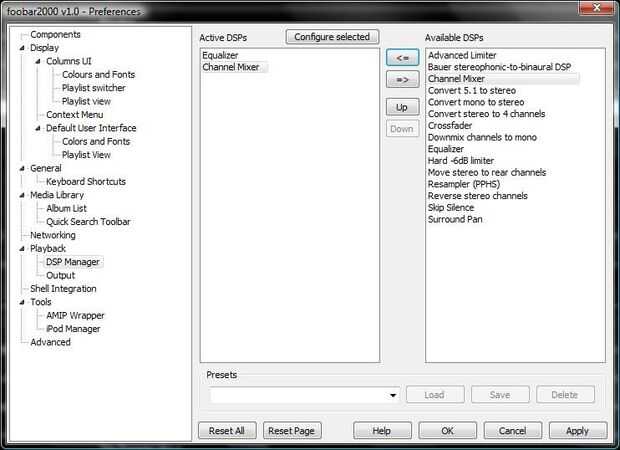This screenshot has width=620, height=450.
Task: Apply the preference changes
Action: (x=578, y=431)
